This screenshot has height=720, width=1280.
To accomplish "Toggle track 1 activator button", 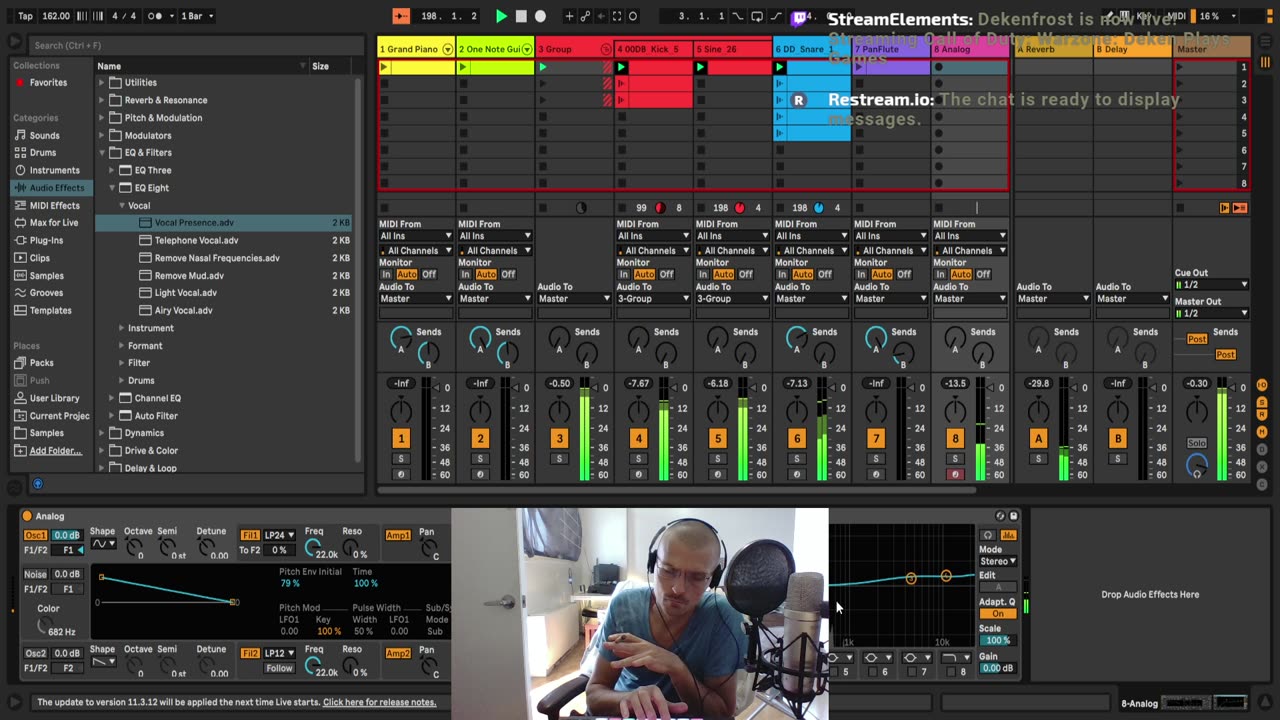I will (401, 438).
